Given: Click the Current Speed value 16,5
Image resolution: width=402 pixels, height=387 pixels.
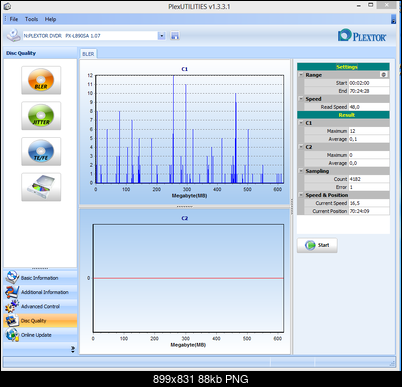Looking at the screenshot, I should 369,203.
